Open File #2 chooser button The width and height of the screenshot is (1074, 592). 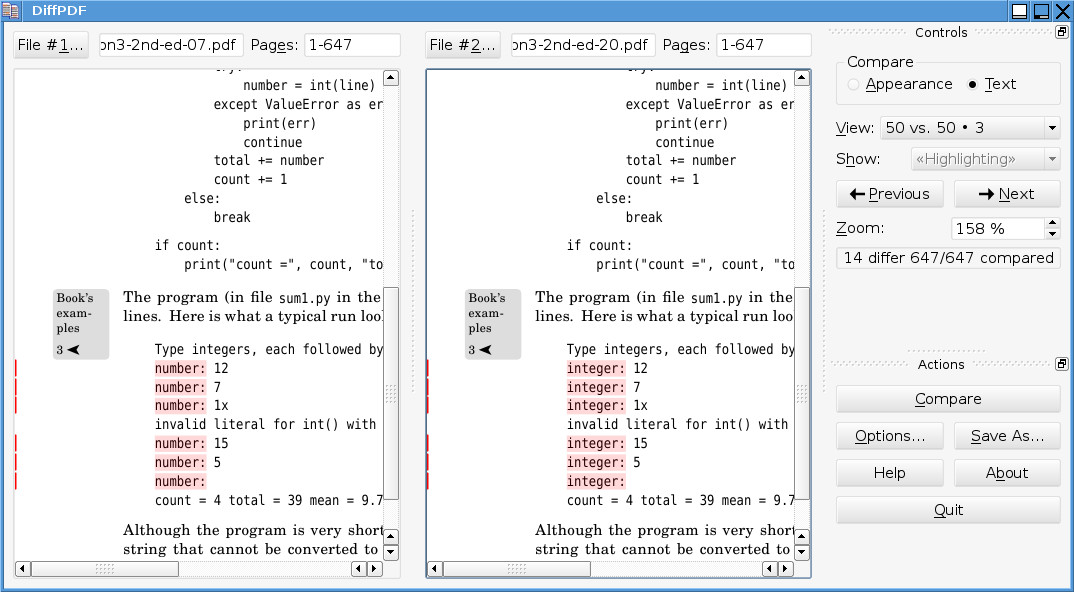(463, 45)
